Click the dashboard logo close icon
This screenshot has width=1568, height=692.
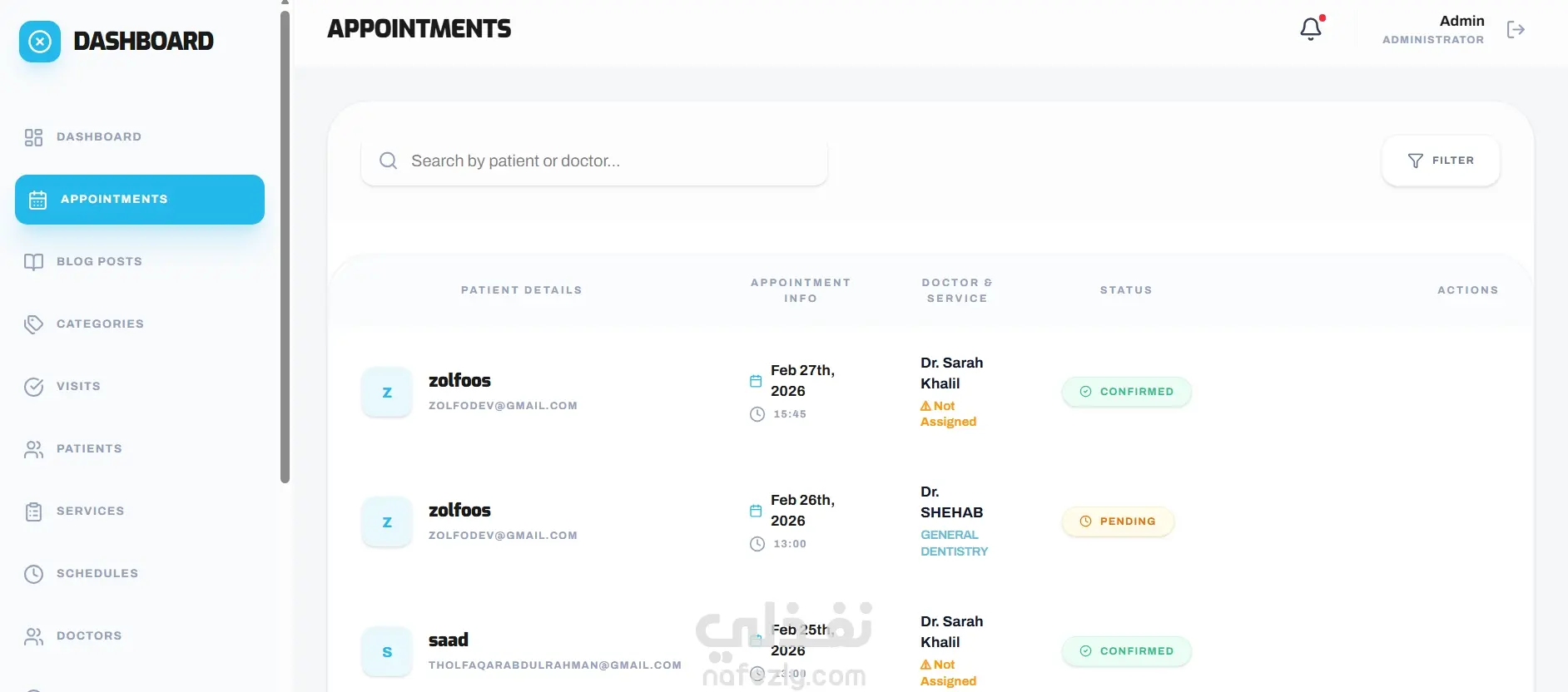pos(40,42)
